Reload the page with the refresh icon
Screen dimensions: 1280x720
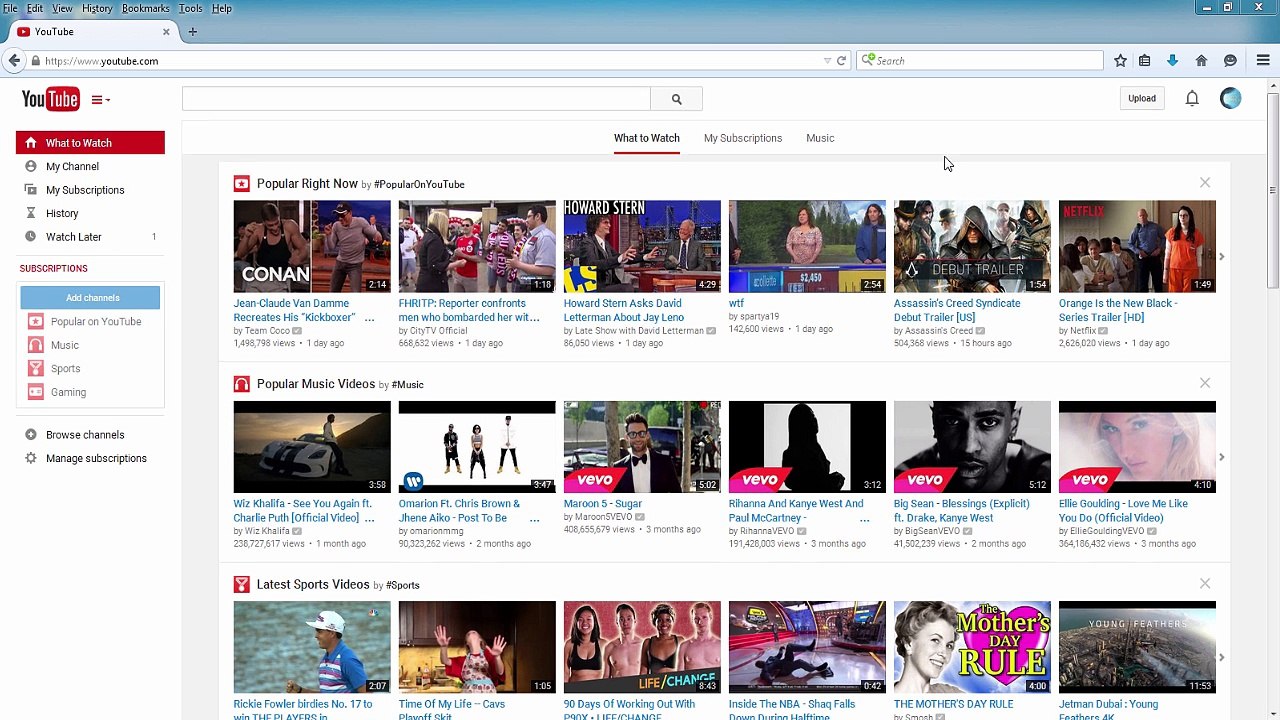[x=841, y=61]
